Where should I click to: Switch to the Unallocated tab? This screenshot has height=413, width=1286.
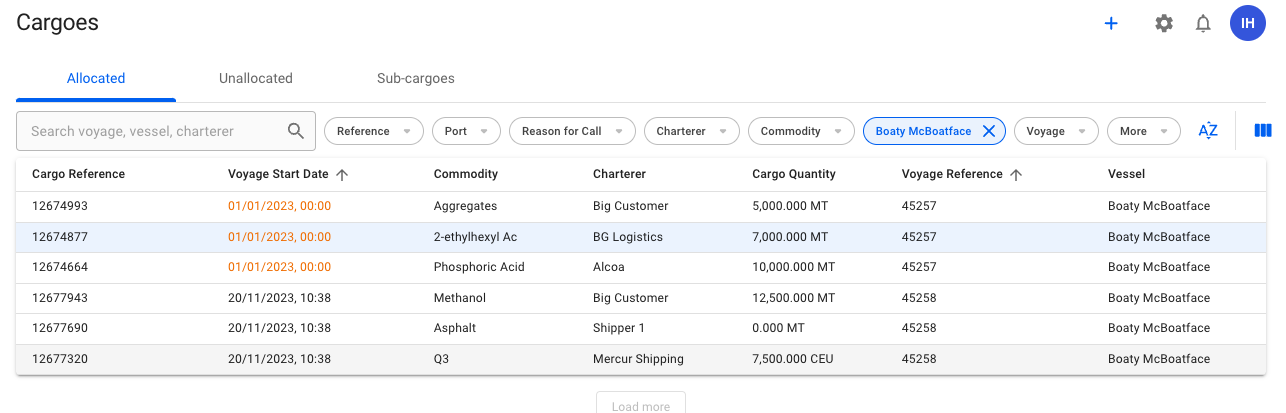(x=256, y=78)
